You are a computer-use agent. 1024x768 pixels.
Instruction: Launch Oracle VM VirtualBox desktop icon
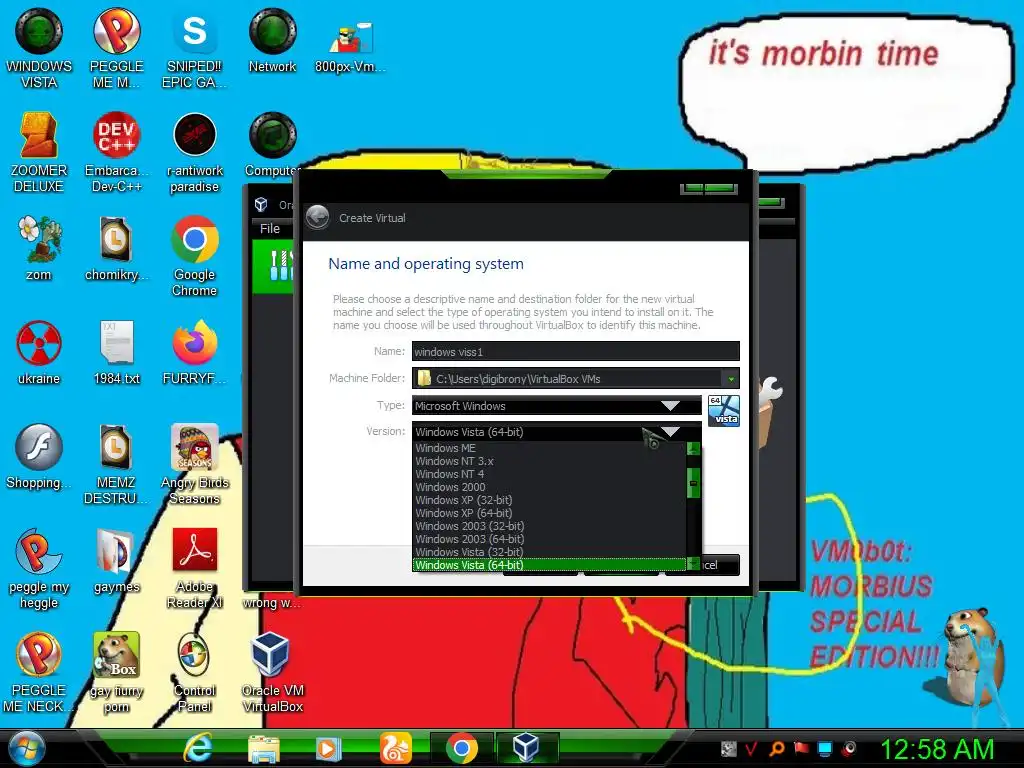pos(272,672)
